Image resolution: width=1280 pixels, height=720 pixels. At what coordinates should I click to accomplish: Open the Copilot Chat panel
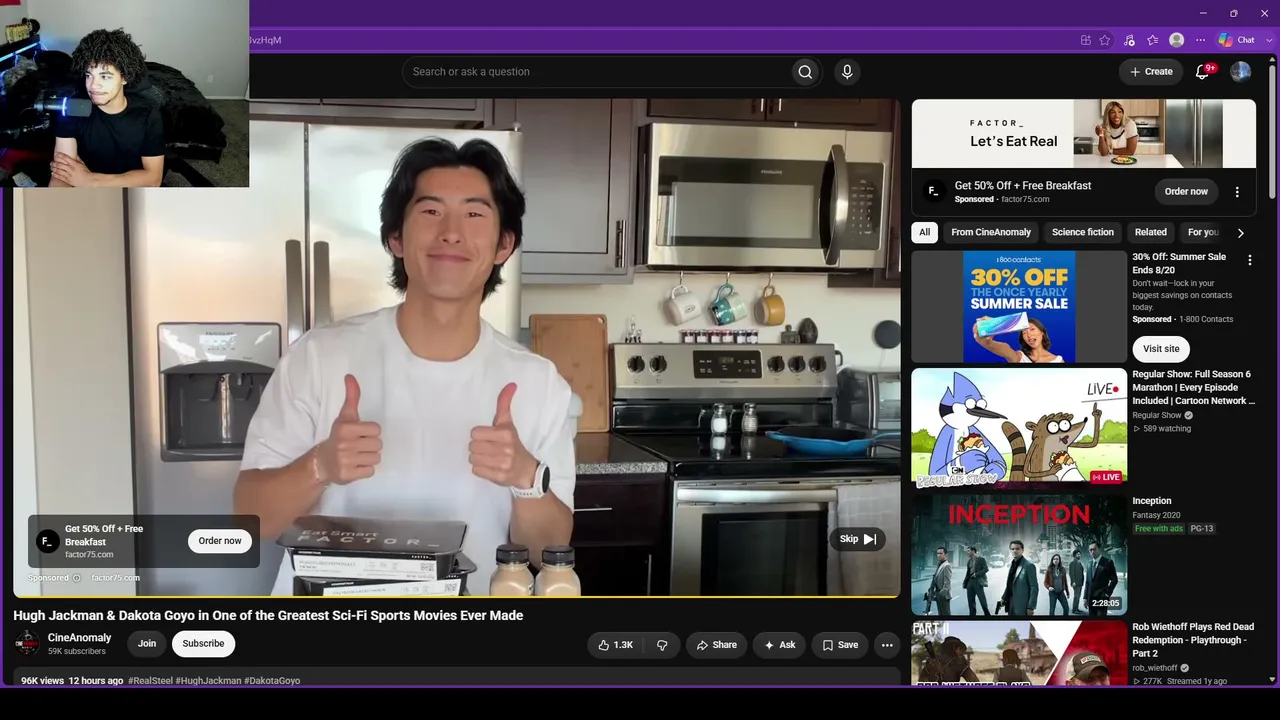(1236, 40)
